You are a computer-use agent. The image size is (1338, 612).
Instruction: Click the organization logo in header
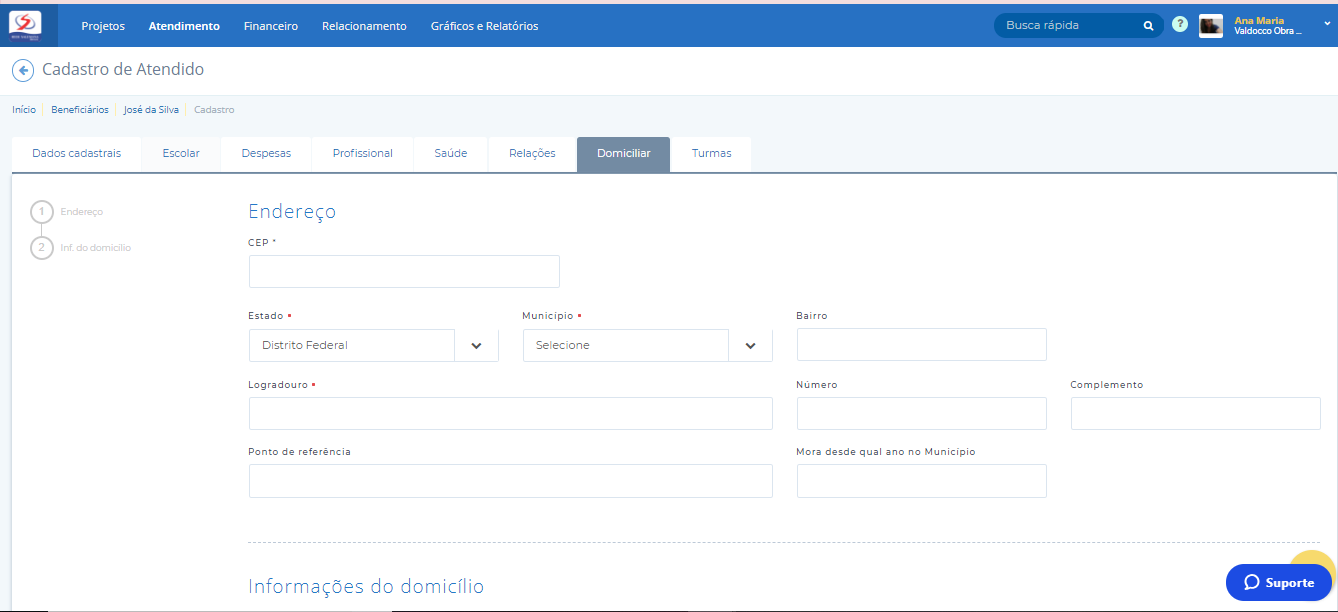[x=25, y=25]
